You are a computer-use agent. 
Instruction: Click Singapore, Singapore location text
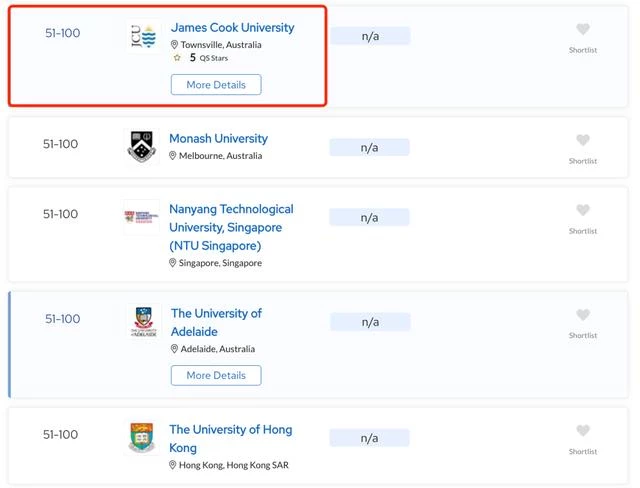[x=220, y=263]
